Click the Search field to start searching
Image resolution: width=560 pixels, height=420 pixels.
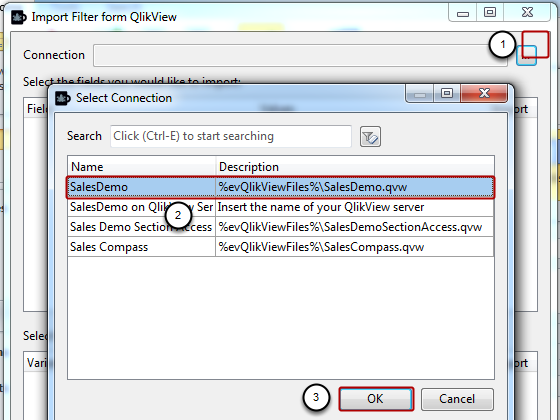[231, 136]
